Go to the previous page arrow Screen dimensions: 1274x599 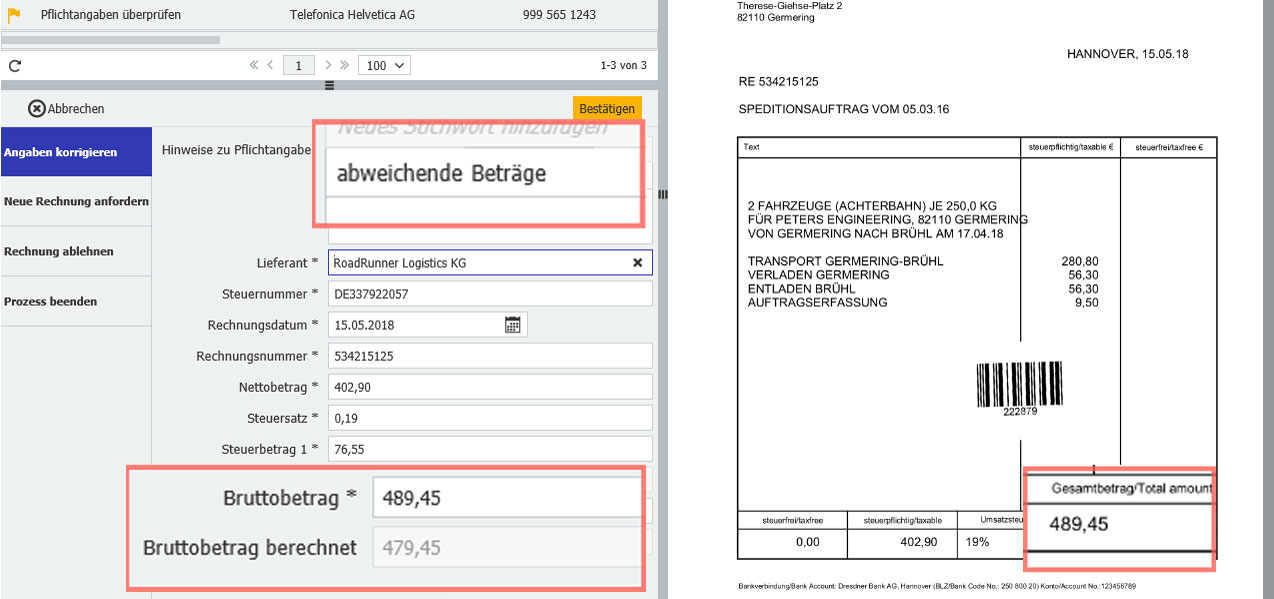[270, 65]
